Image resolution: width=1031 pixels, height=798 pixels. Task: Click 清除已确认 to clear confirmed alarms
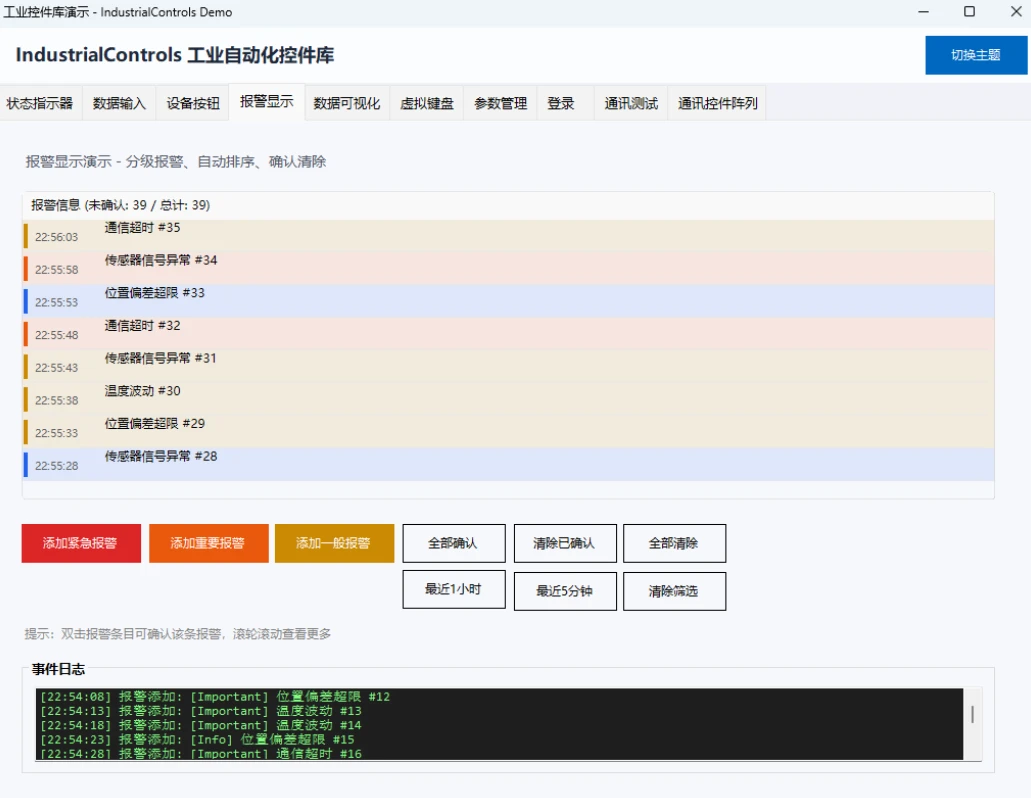(565, 543)
